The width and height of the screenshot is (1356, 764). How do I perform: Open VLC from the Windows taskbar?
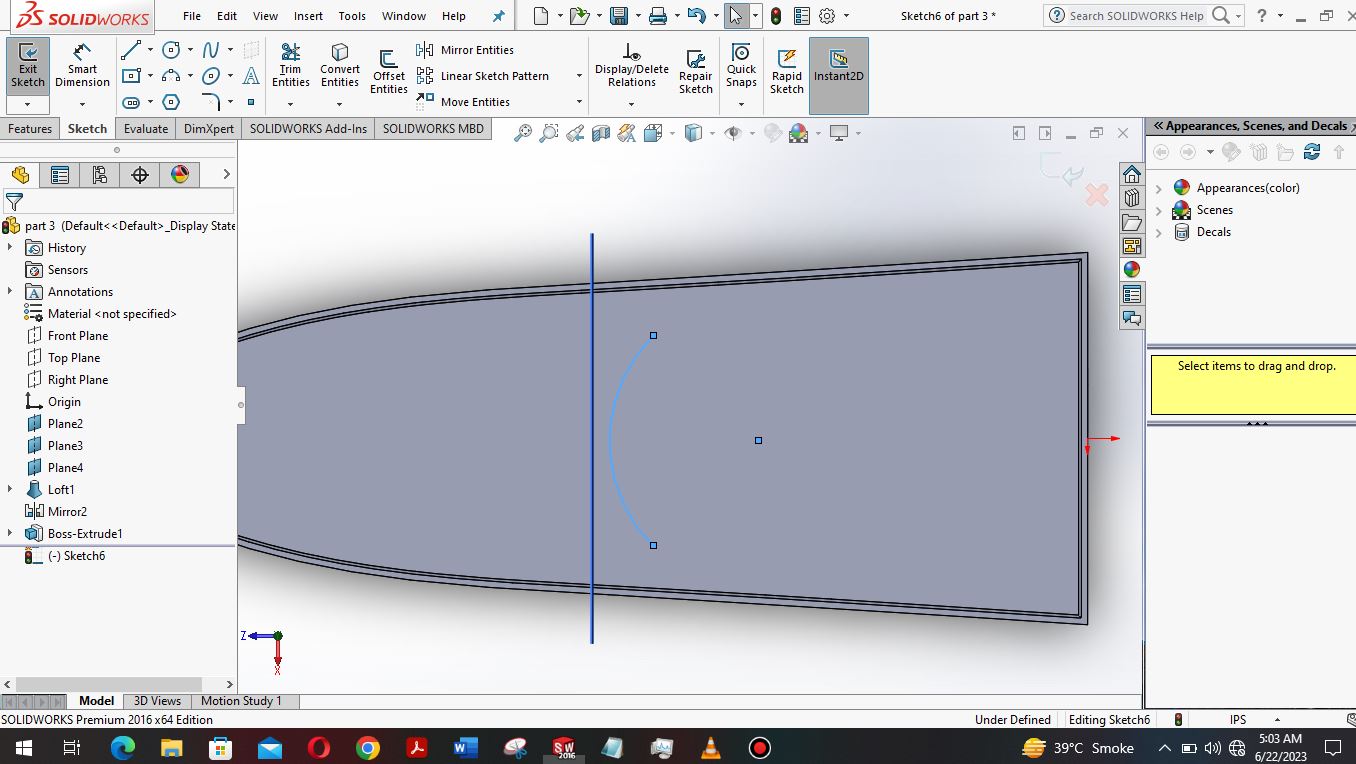pyautogui.click(x=711, y=747)
